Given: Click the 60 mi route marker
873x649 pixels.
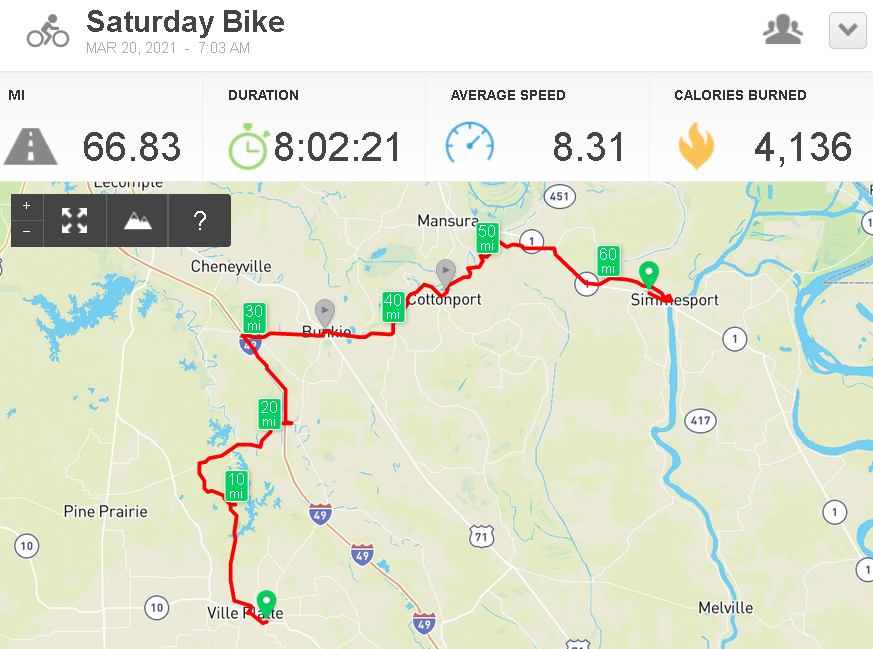Looking at the screenshot, I should [x=608, y=260].
